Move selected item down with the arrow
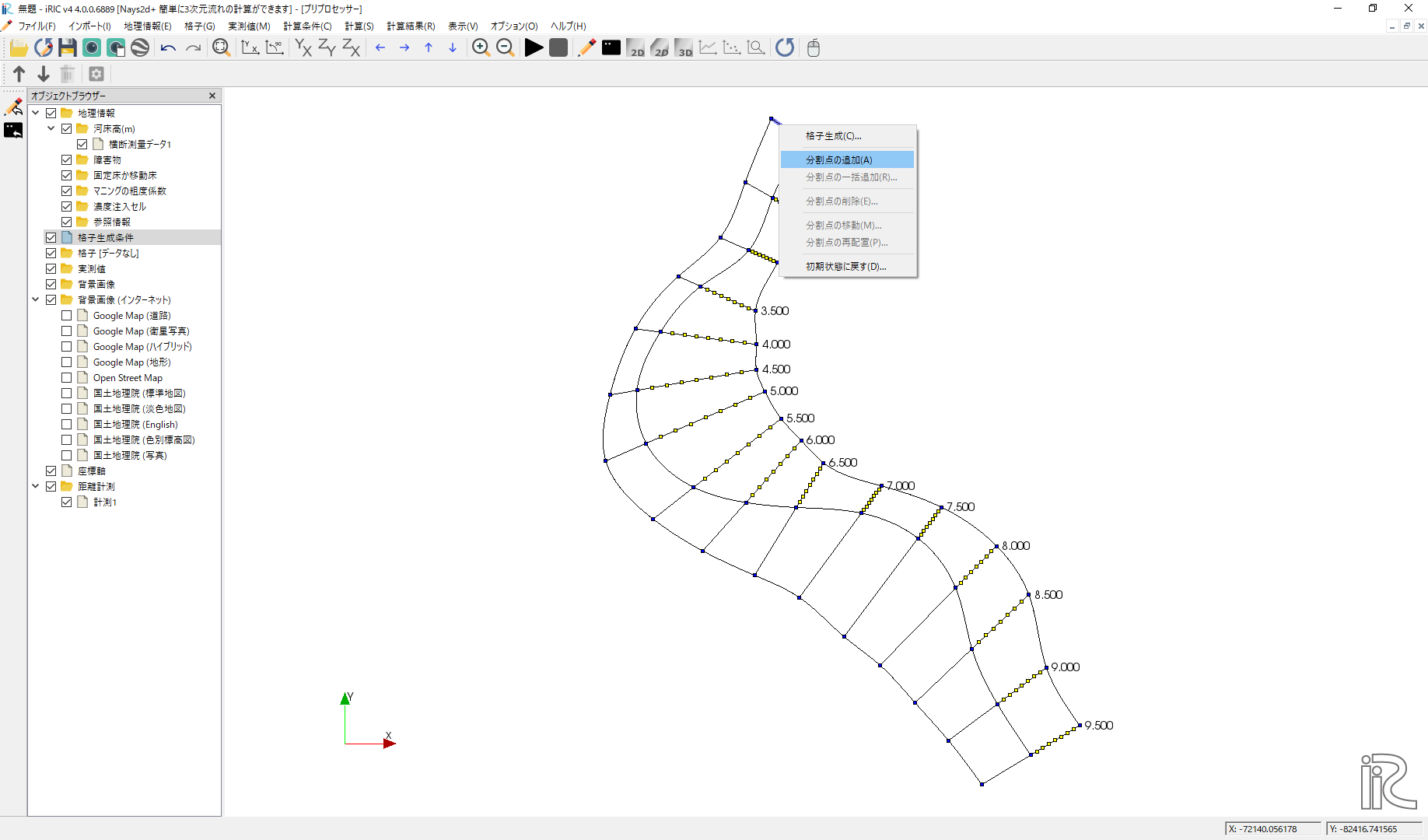The image size is (1428, 840). tap(44, 74)
